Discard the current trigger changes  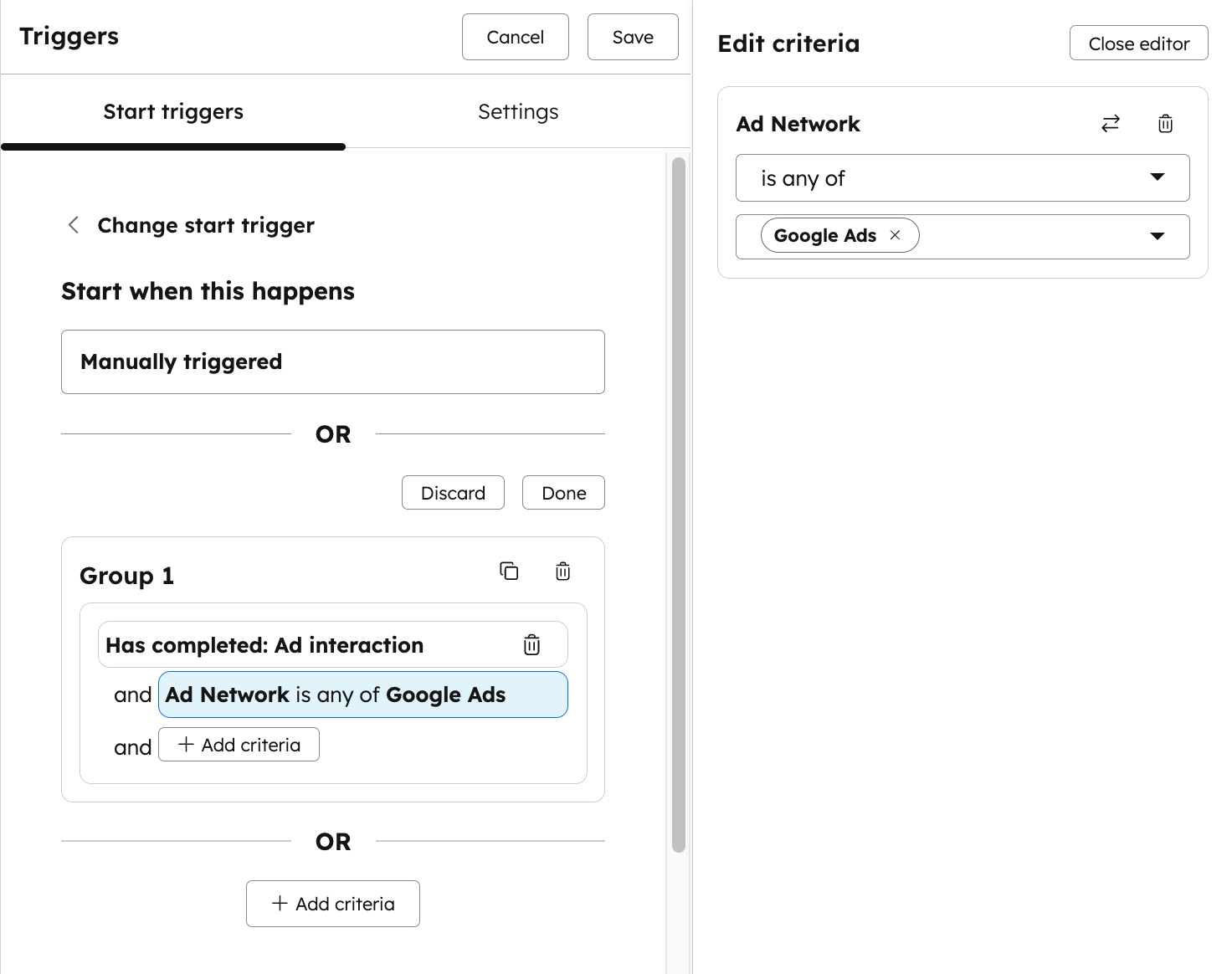coord(453,492)
